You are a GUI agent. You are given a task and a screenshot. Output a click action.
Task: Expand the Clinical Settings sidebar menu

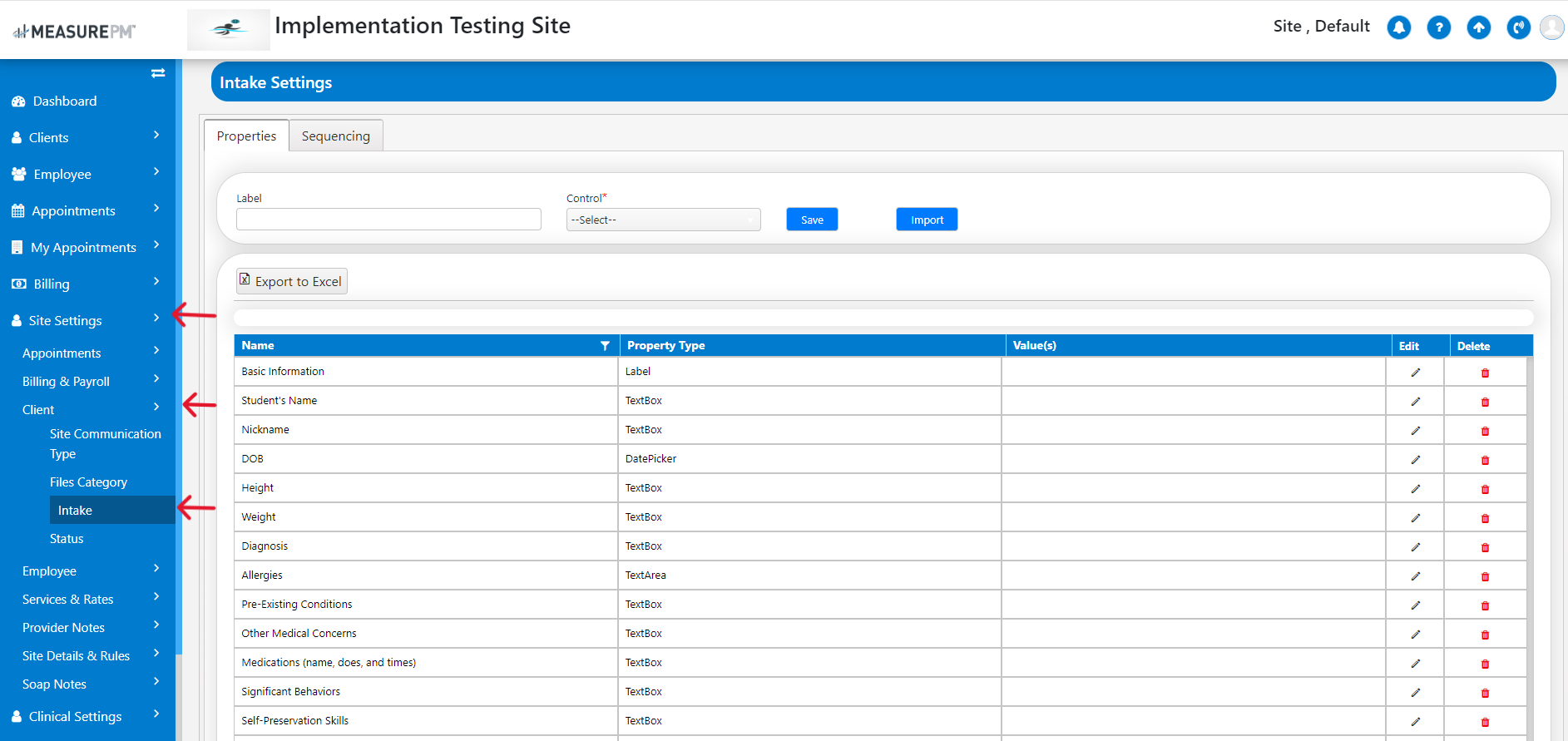tap(87, 716)
